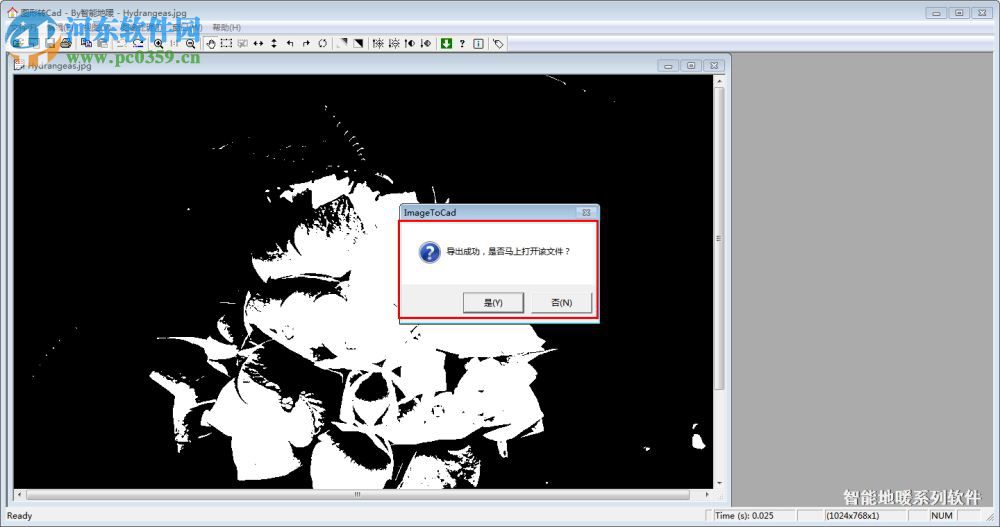1000x527 pixels.
Task: Maximize the Hydrangeas.jpg child window
Action: point(691,65)
